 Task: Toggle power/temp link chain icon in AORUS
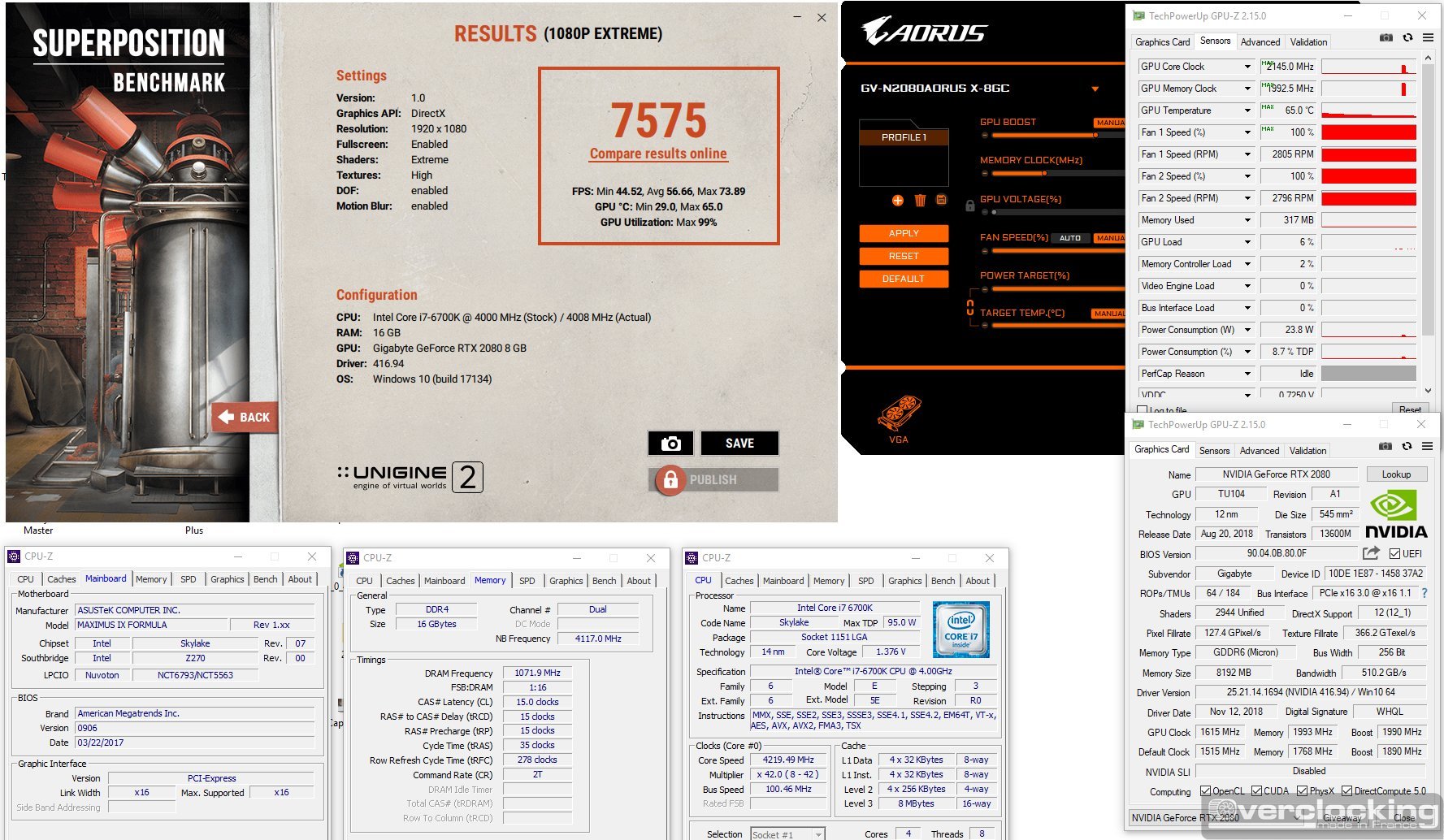point(969,307)
